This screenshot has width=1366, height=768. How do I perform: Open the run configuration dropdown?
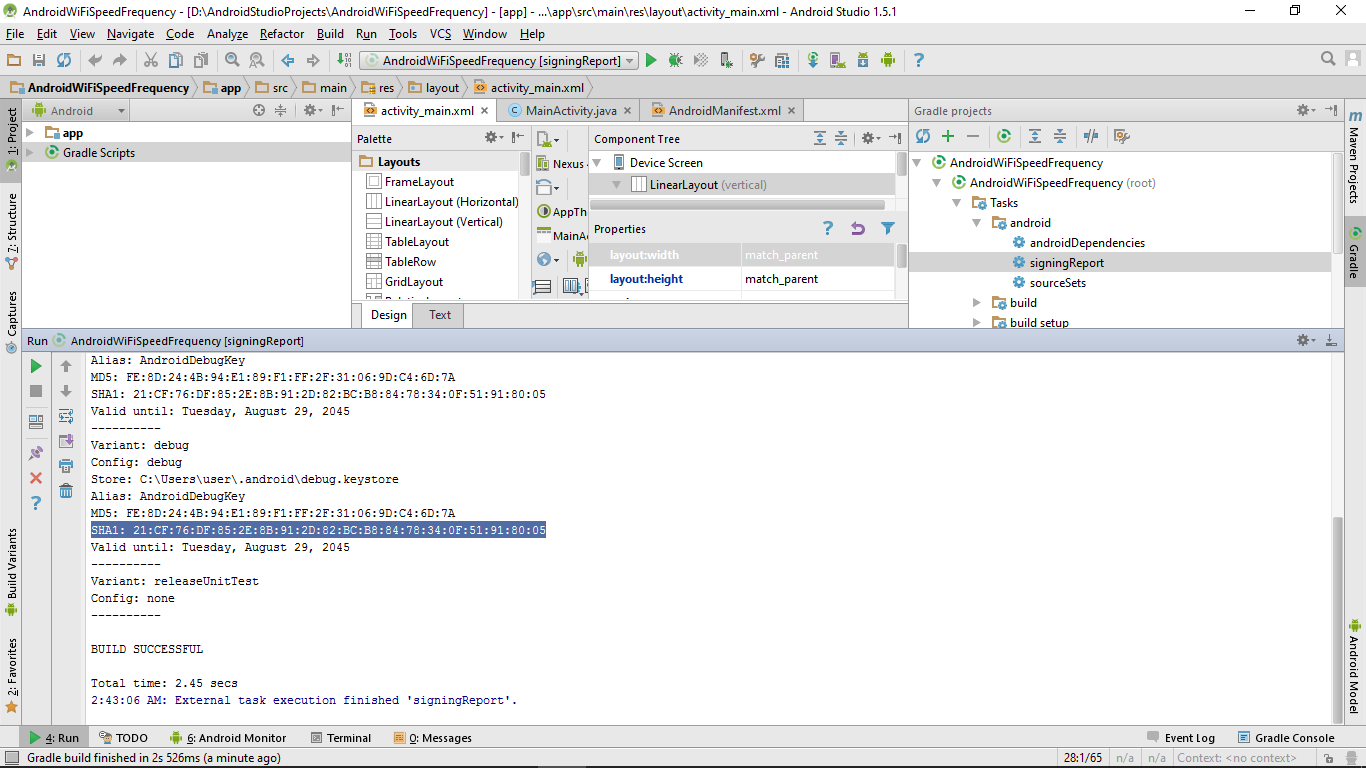click(499, 60)
